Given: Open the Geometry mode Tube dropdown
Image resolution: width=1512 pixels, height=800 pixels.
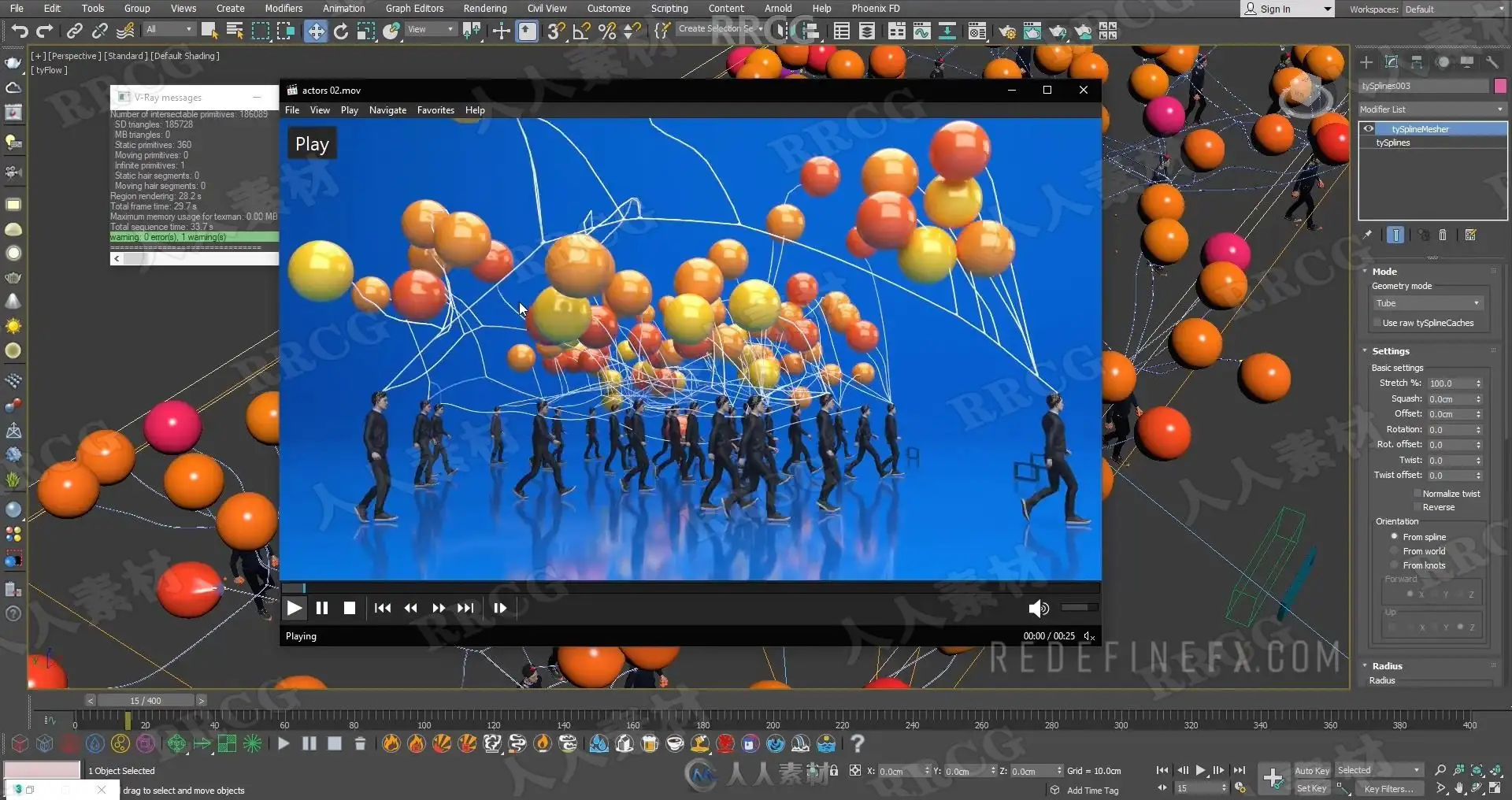Looking at the screenshot, I should tap(1428, 303).
